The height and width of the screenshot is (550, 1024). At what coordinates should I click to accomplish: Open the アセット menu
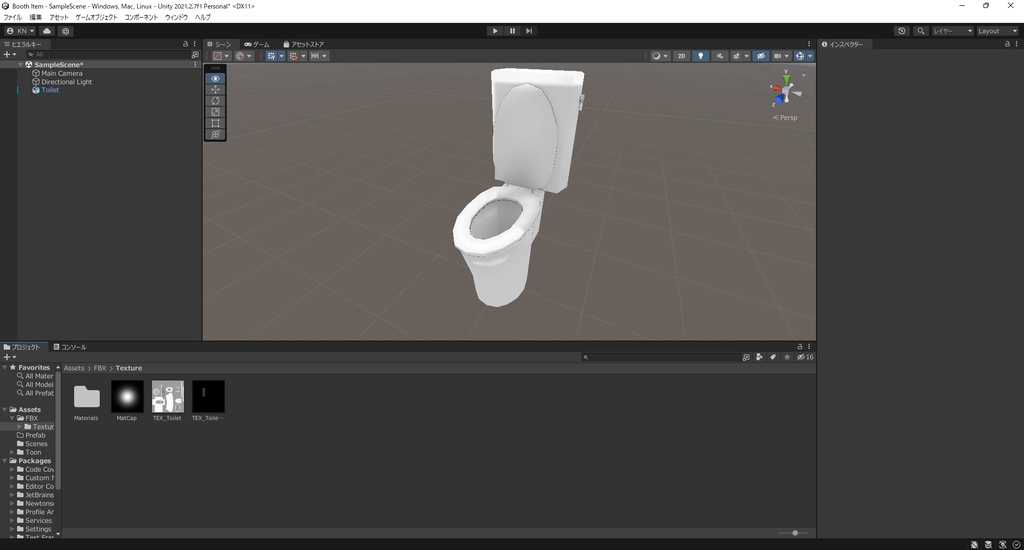(x=59, y=17)
